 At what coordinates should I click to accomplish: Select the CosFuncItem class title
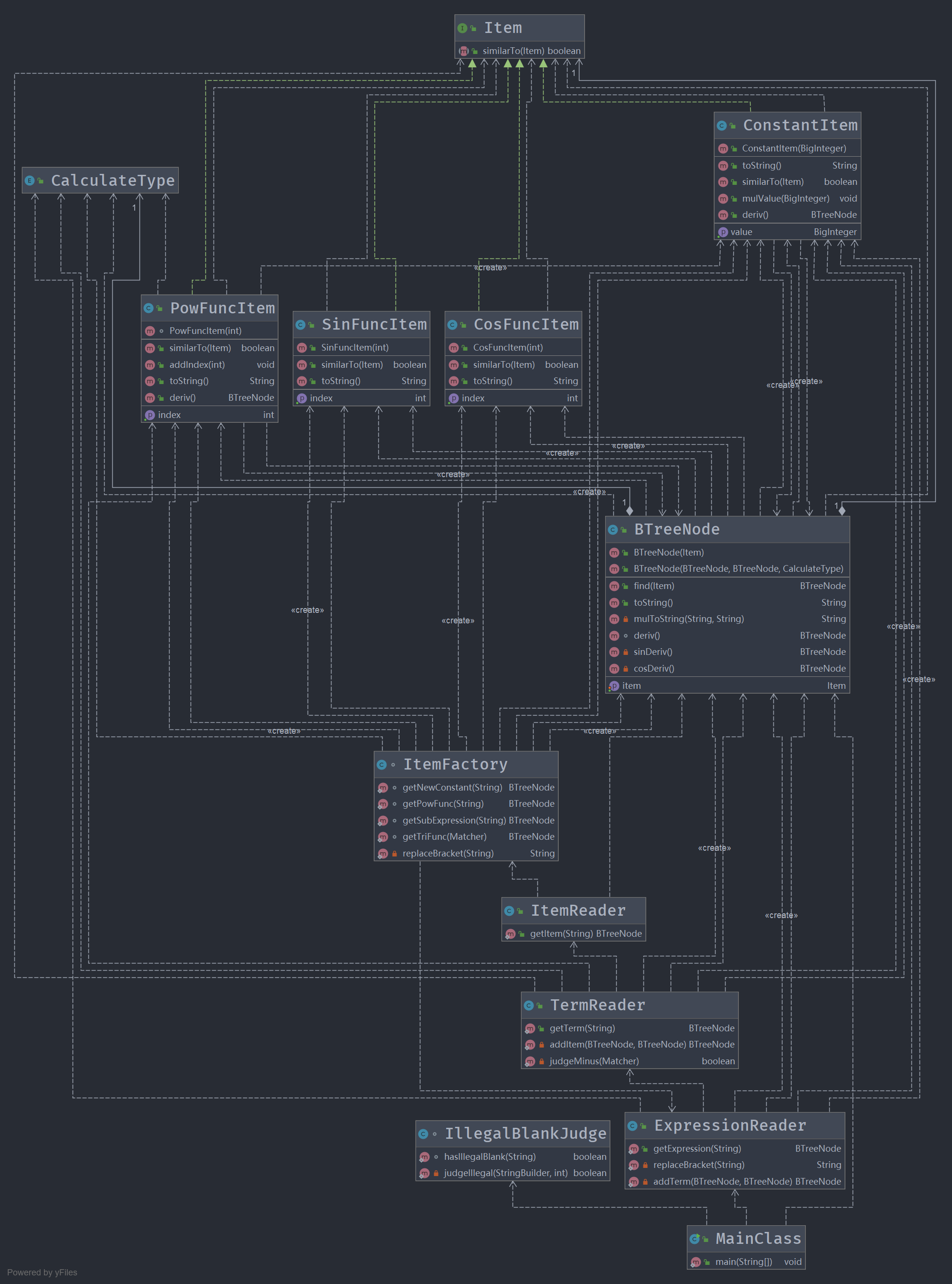pyautogui.click(x=525, y=324)
